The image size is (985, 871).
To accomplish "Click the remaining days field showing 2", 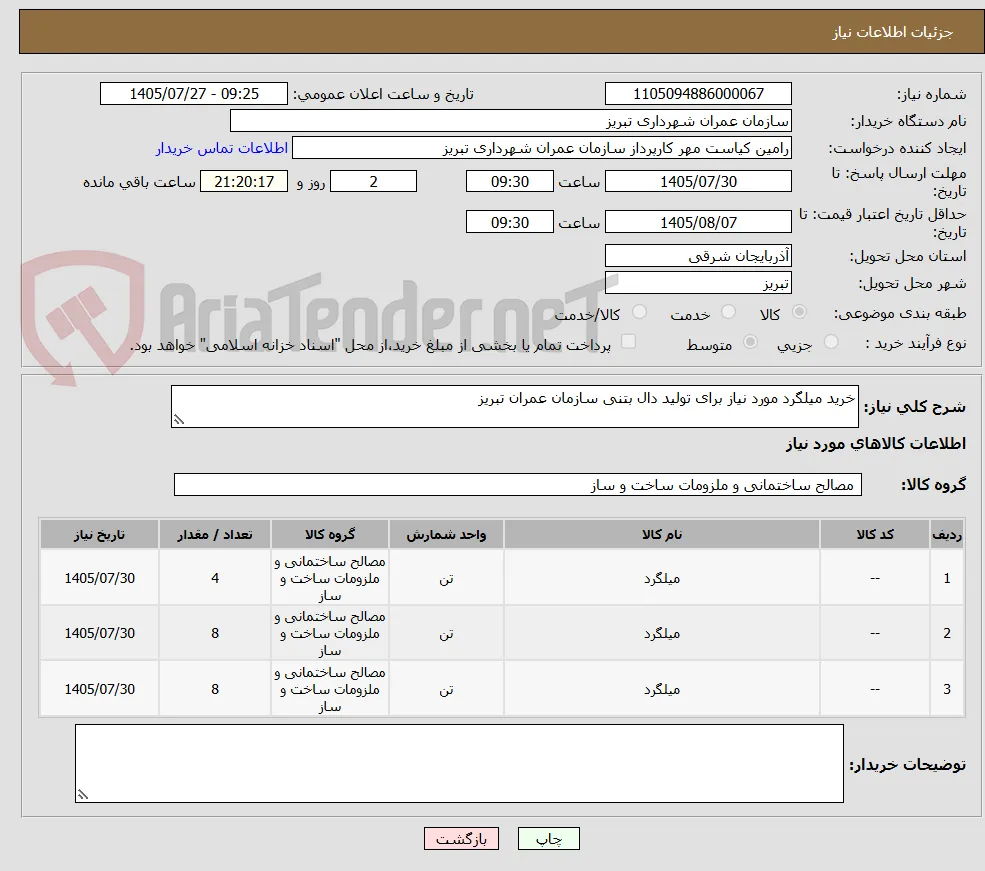I will [373, 181].
